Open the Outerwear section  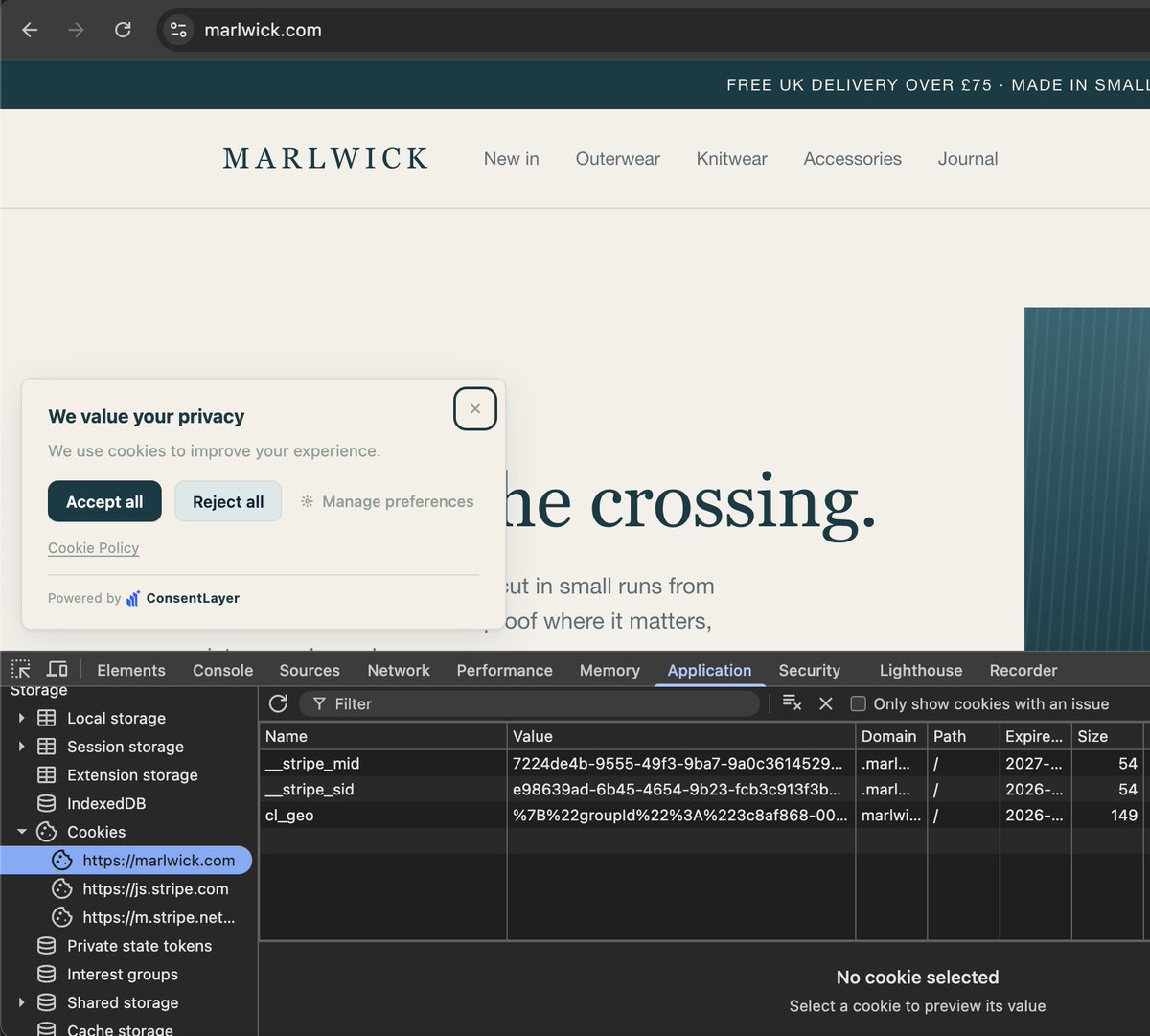(x=618, y=159)
